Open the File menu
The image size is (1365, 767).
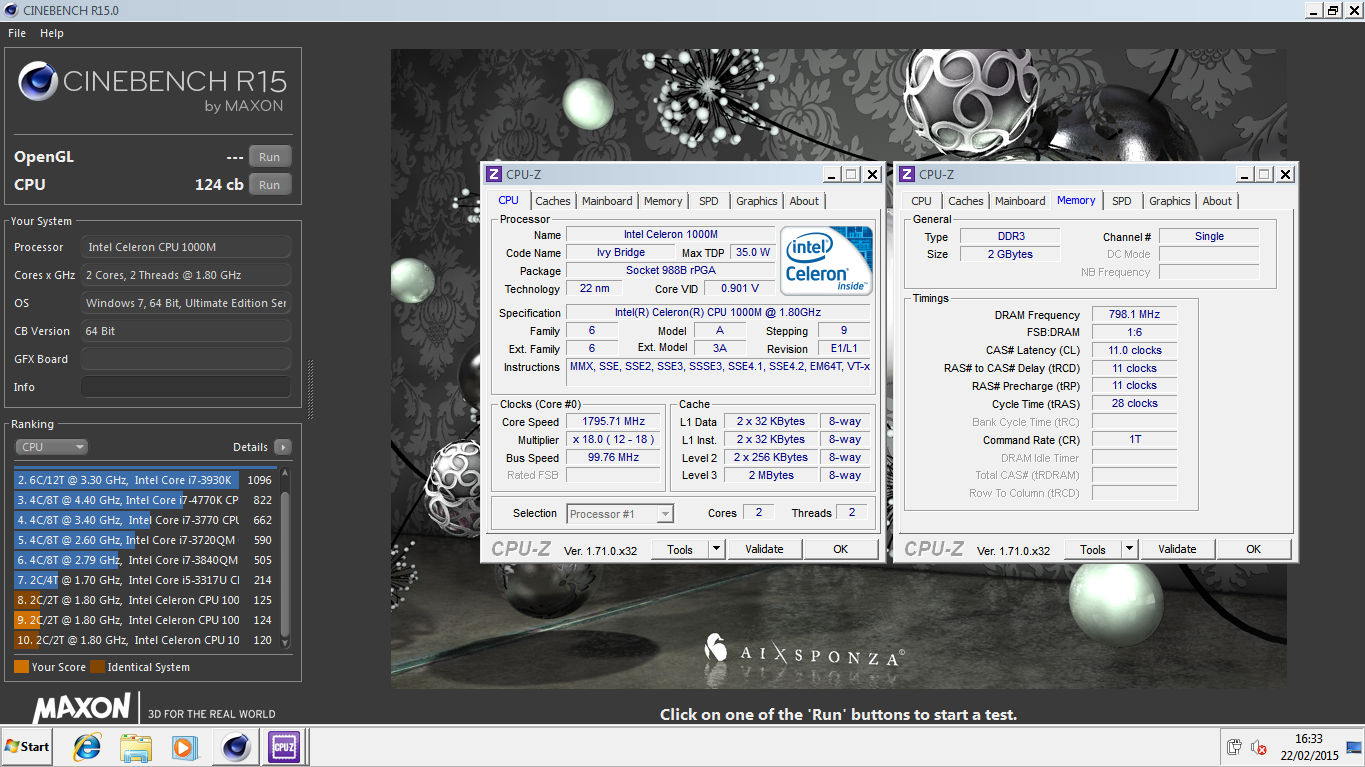(17, 33)
